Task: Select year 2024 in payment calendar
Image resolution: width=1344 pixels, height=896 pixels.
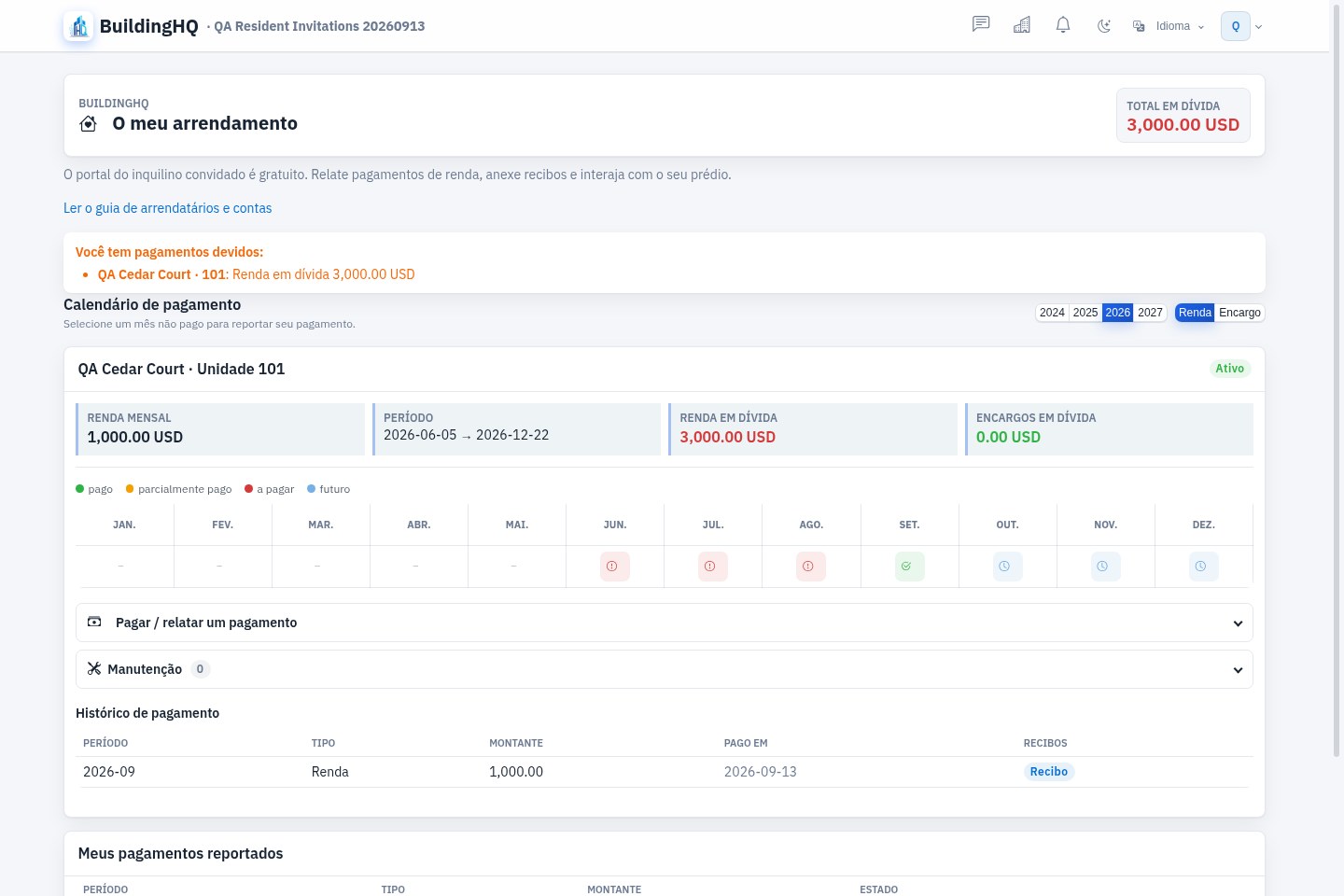Action: [1052, 313]
